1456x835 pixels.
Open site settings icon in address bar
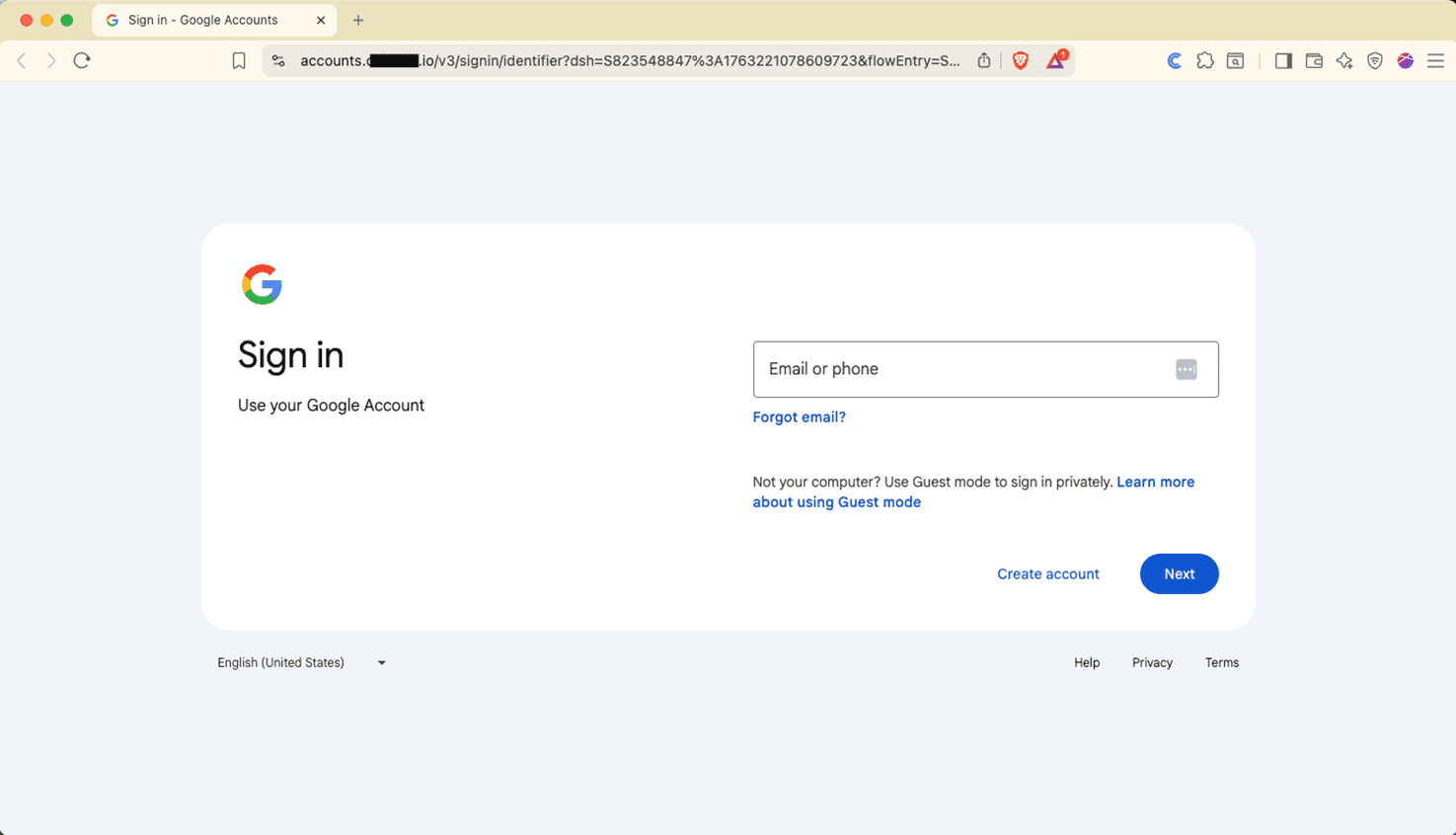point(278,61)
